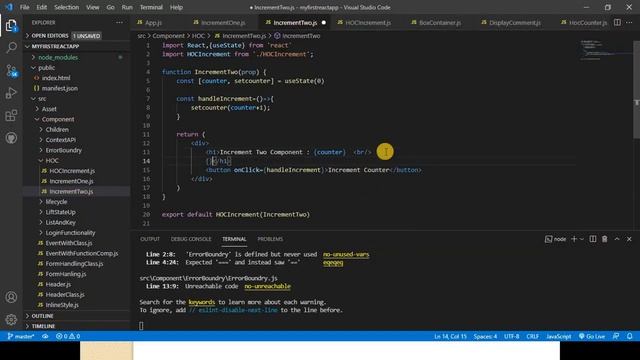This screenshot has width=640, height=360.
Task: Click Go Live in status bar
Action: (592, 336)
